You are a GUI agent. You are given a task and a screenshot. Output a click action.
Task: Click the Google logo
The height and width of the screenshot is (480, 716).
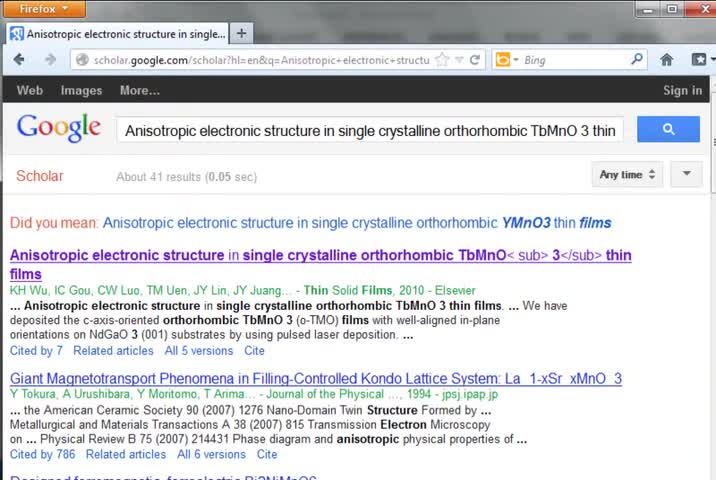point(58,128)
